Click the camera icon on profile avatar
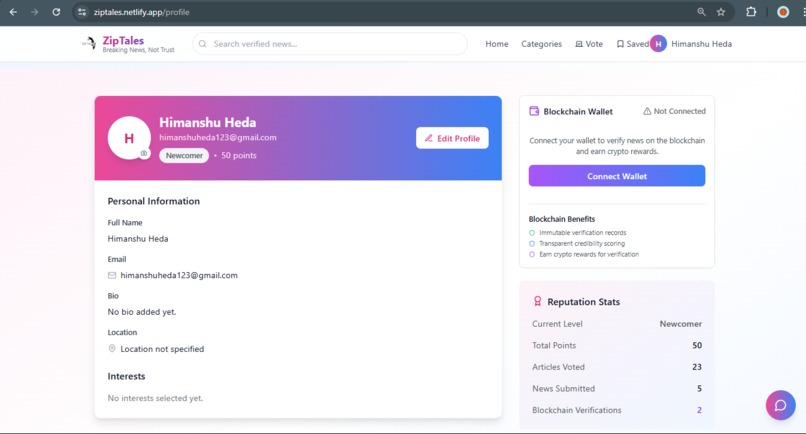Screen dimensions: 806x434 point(144,153)
